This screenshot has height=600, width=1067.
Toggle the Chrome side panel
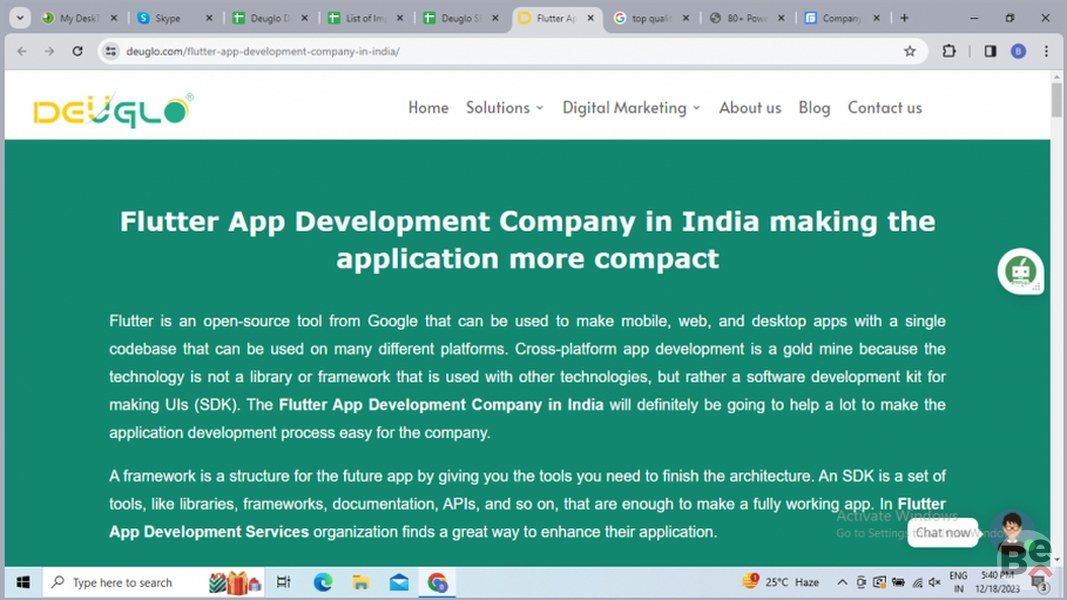pyautogui.click(x=989, y=51)
